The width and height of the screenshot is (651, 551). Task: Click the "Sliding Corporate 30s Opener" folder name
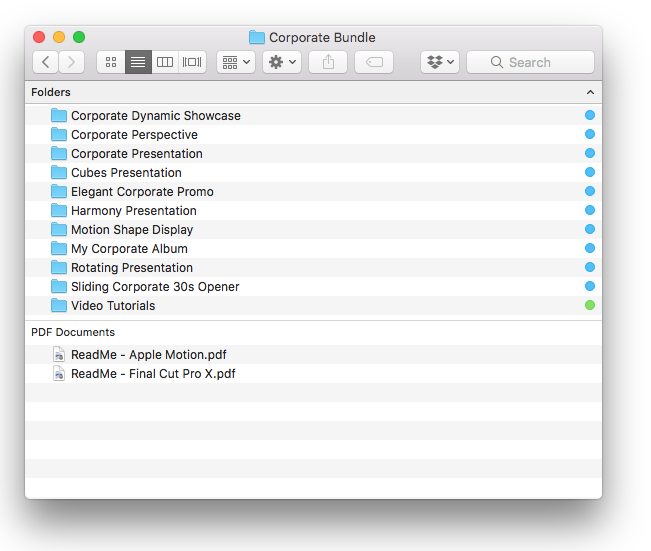(155, 287)
